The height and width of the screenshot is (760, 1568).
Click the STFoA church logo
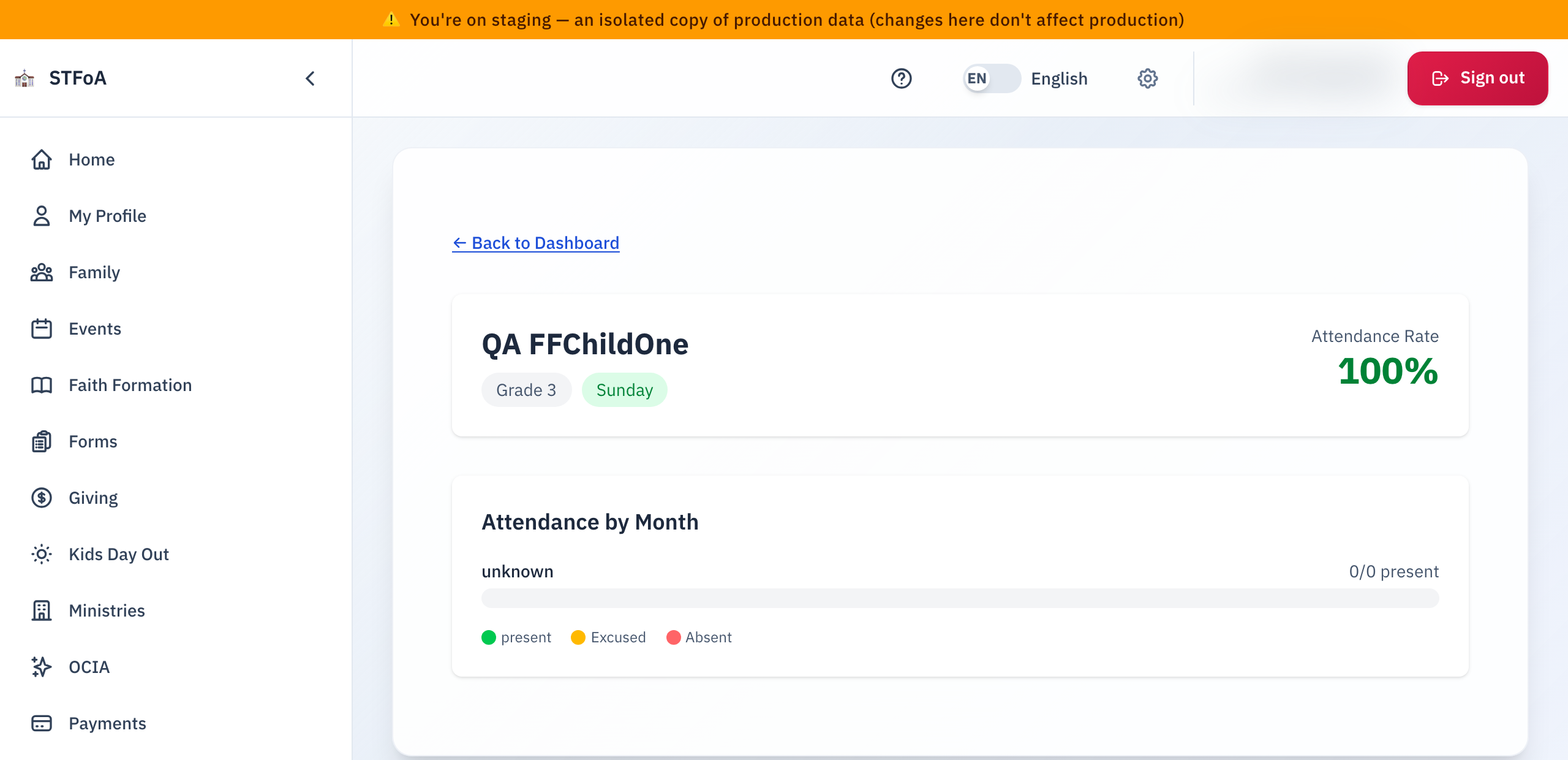click(24, 78)
